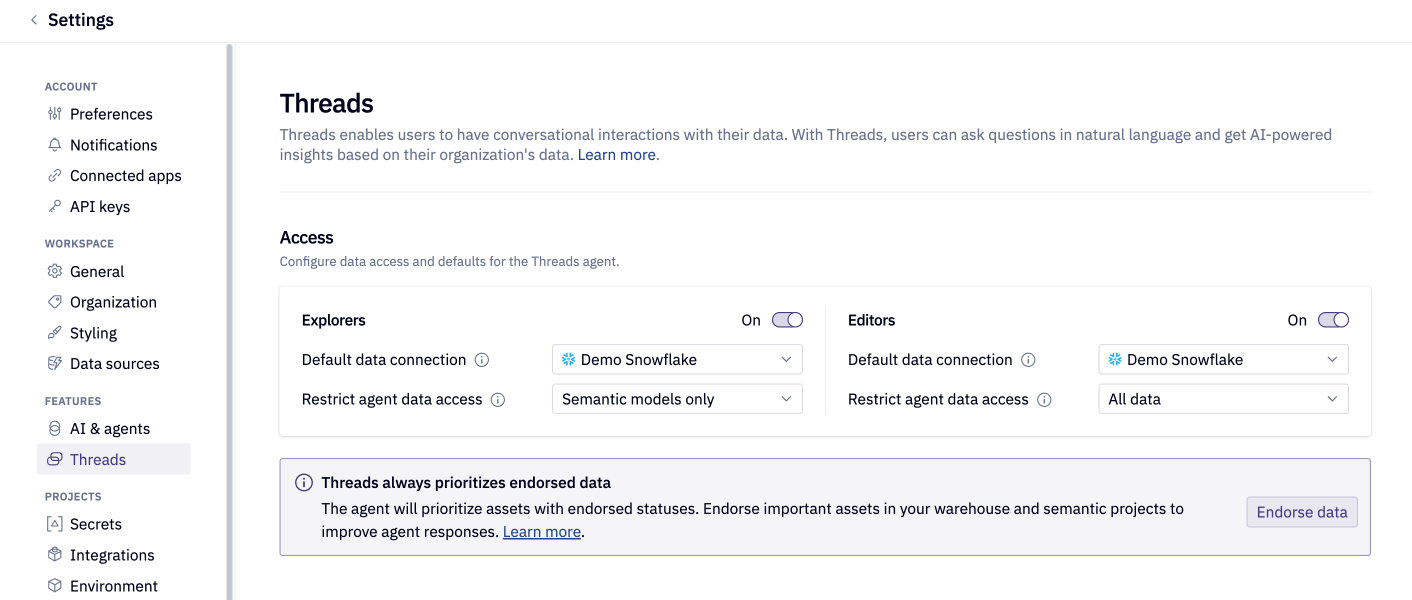Change Explorers restriction from Semantic models only
Screen dimensions: 1412x600
pyautogui.click(x=677, y=398)
